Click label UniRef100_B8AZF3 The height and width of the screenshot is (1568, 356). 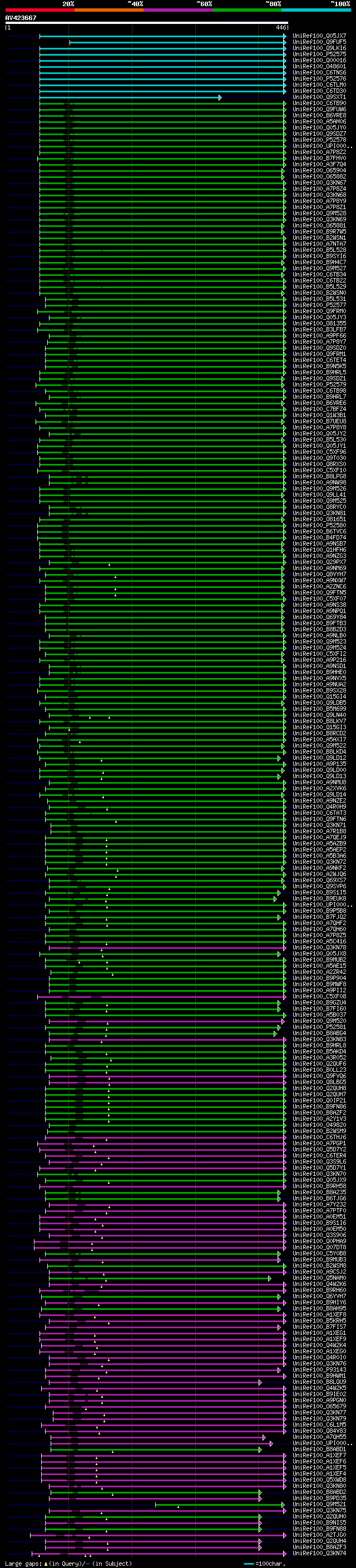319,1547
